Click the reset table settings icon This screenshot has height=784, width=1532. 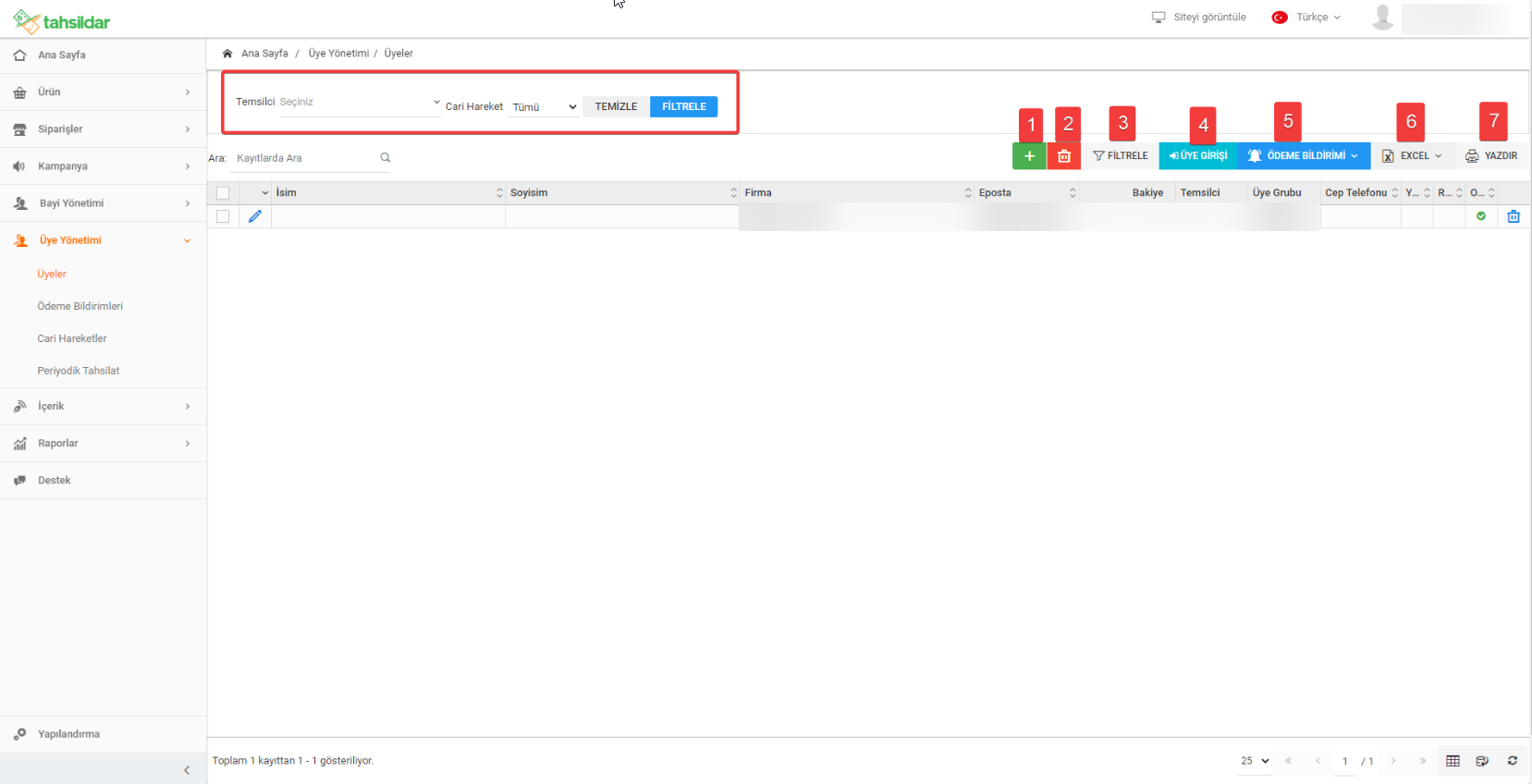click(x=1482, y=761)
